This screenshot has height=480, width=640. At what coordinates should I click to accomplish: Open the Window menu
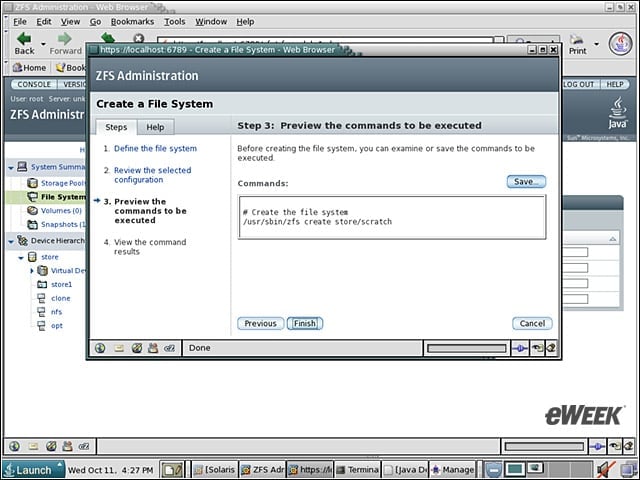pos(211,22)
